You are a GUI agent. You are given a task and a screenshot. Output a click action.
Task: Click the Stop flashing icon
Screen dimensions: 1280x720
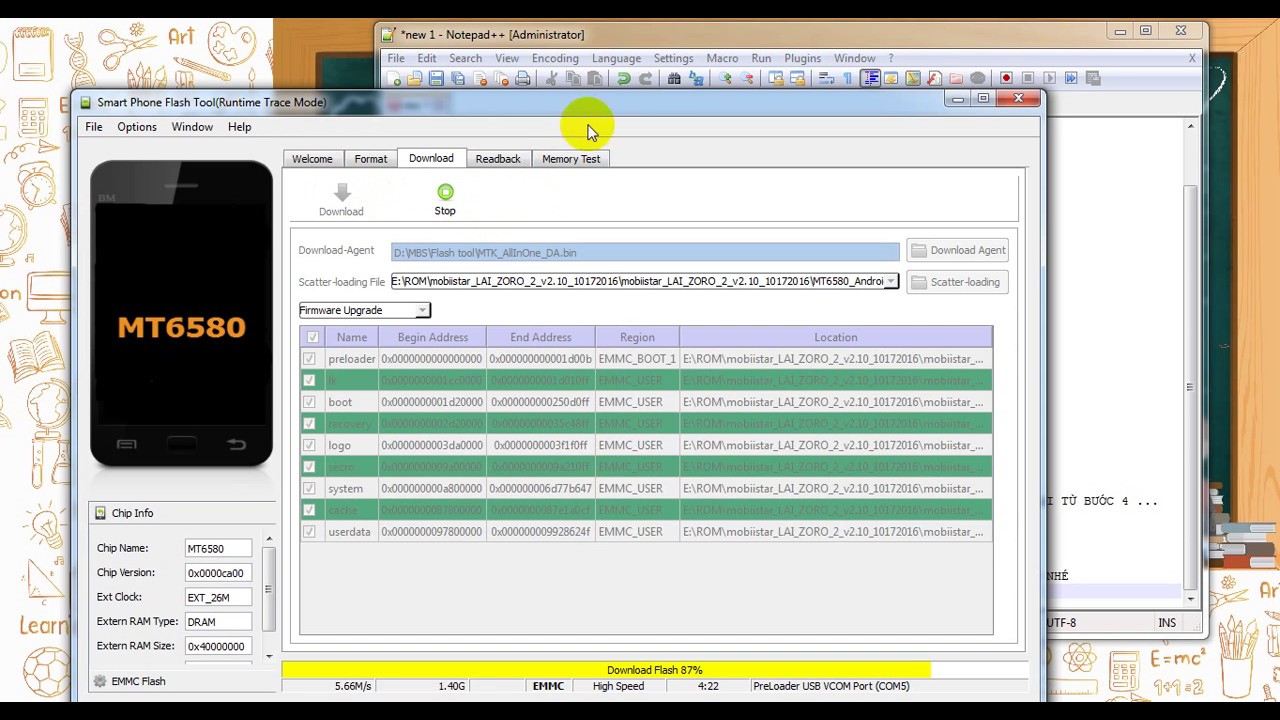(445, 192)
